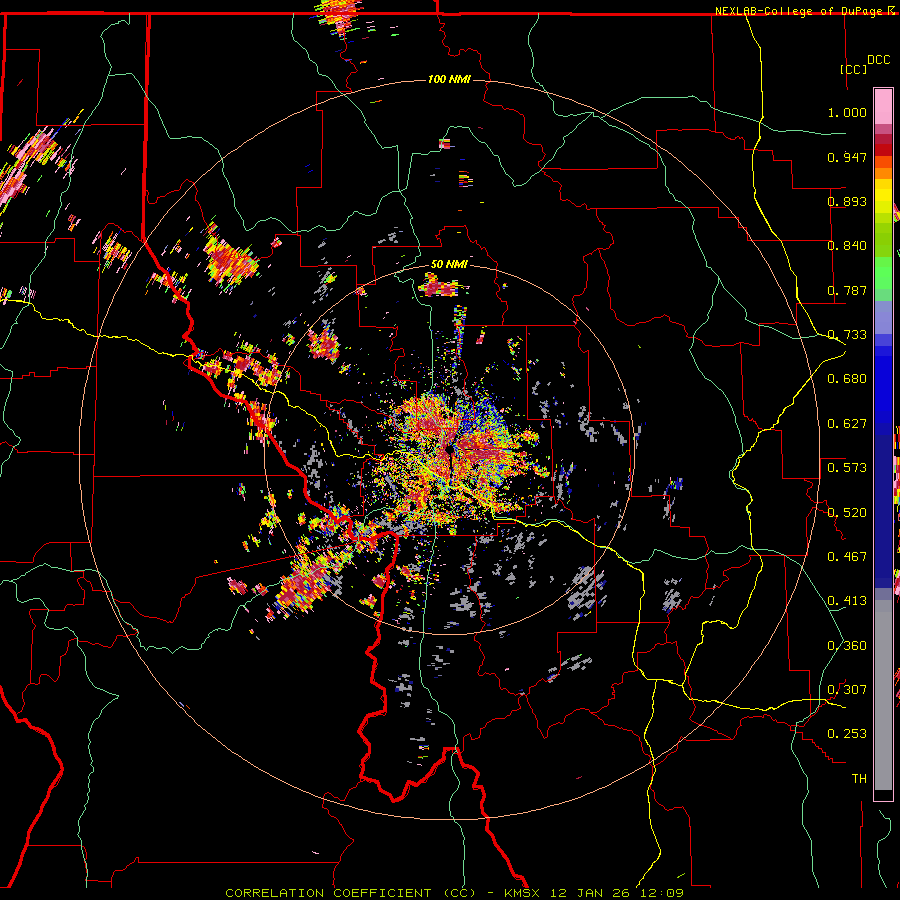
Task: Click the DCC legend title
Action: coord(878,60)
